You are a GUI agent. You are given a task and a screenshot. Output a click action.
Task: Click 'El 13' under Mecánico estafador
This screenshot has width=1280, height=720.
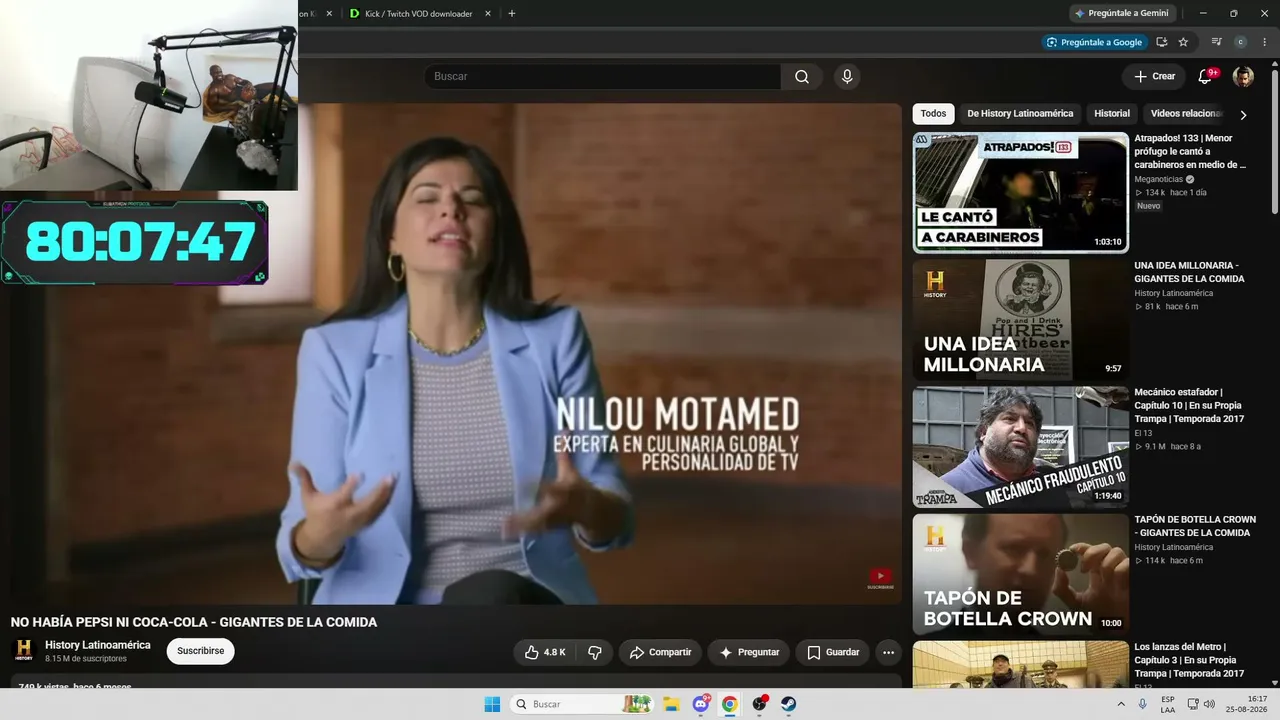pos(1142,433)
